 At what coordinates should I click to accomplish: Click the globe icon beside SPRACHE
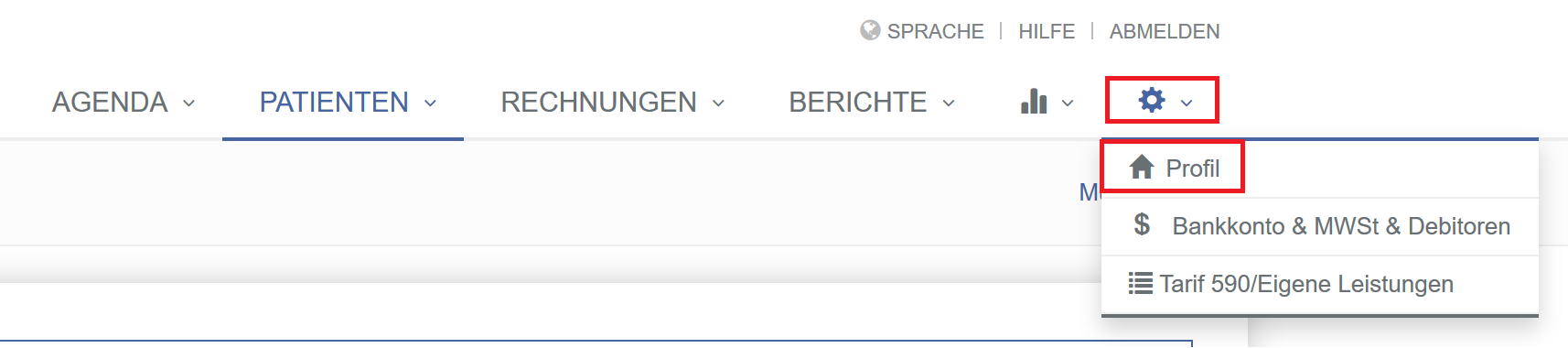point(870,31)
